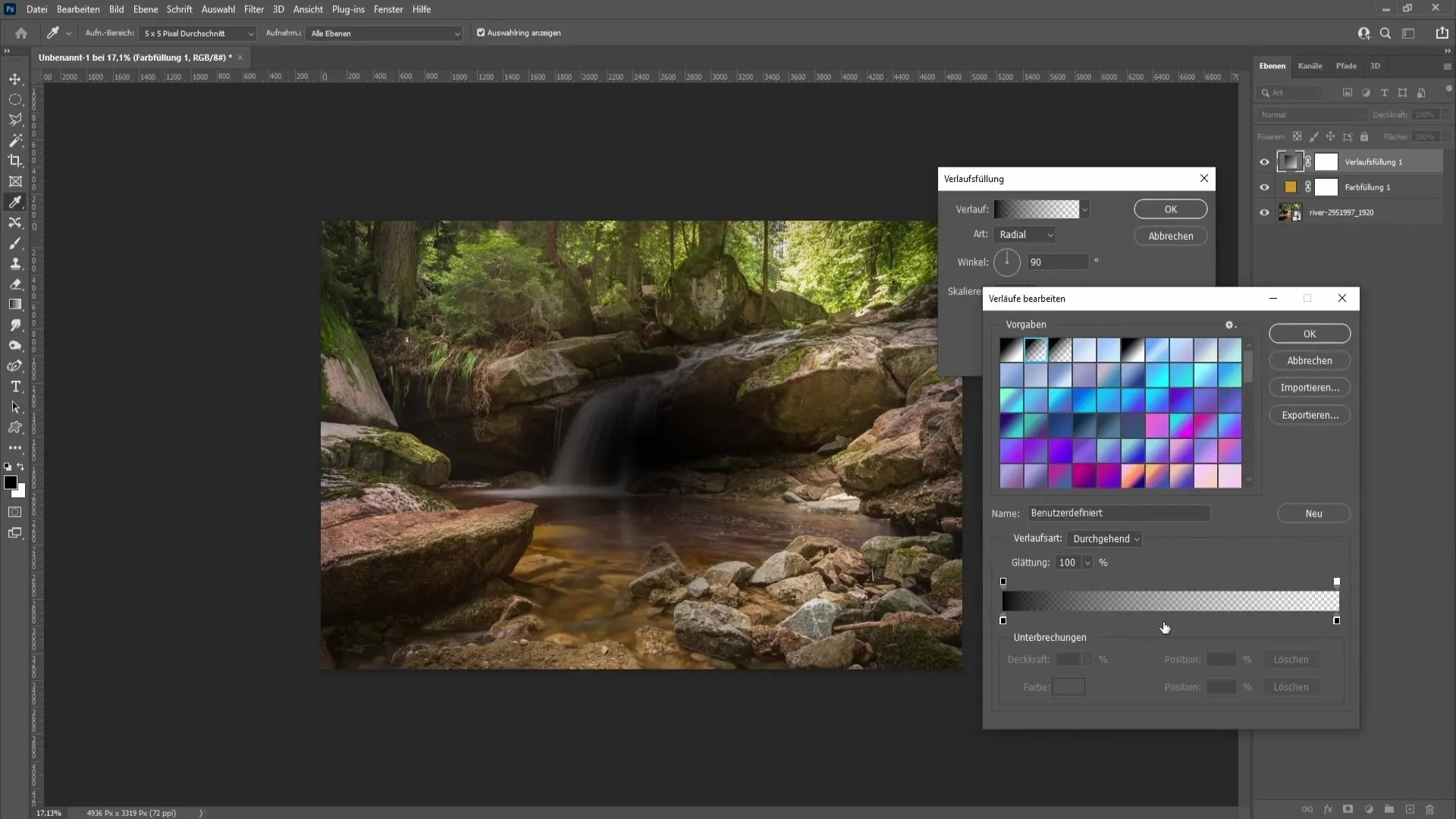The height and width of the screenshot is (819, 1456).
Task: Open the Ebene menu
Action: pyautogui.click(x=143, y=9)
